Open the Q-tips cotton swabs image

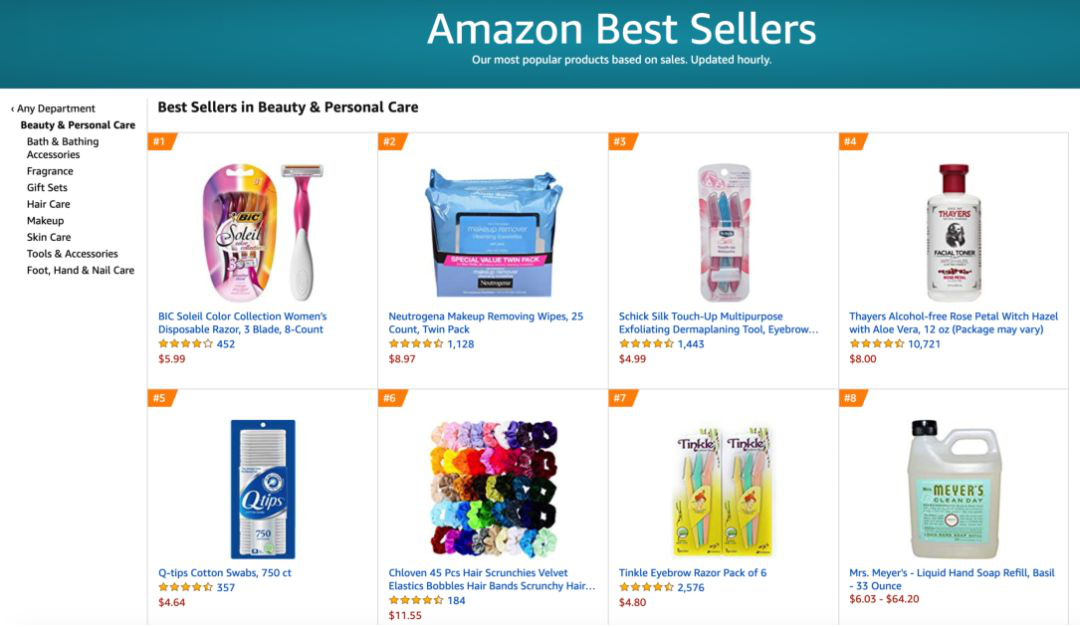click(262, 489)
